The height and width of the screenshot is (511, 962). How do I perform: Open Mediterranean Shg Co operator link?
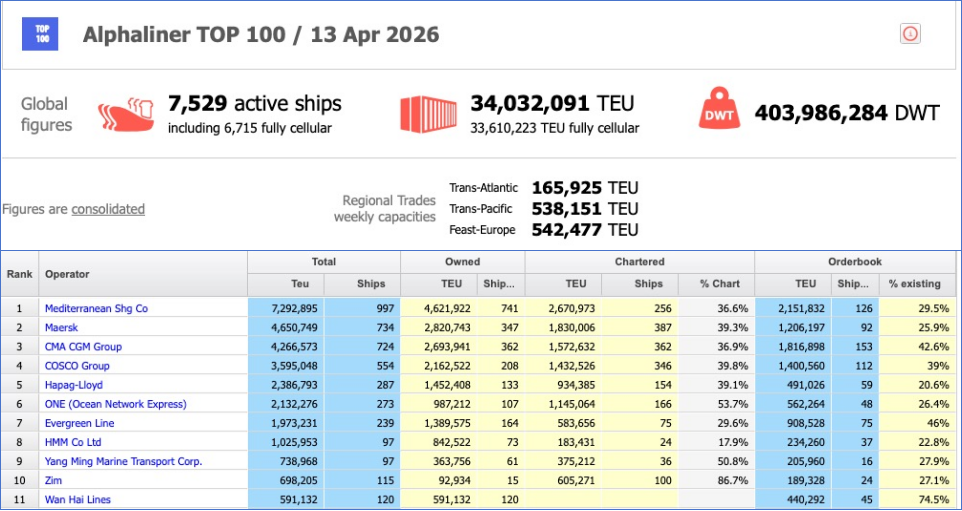[x=96, y=308]
